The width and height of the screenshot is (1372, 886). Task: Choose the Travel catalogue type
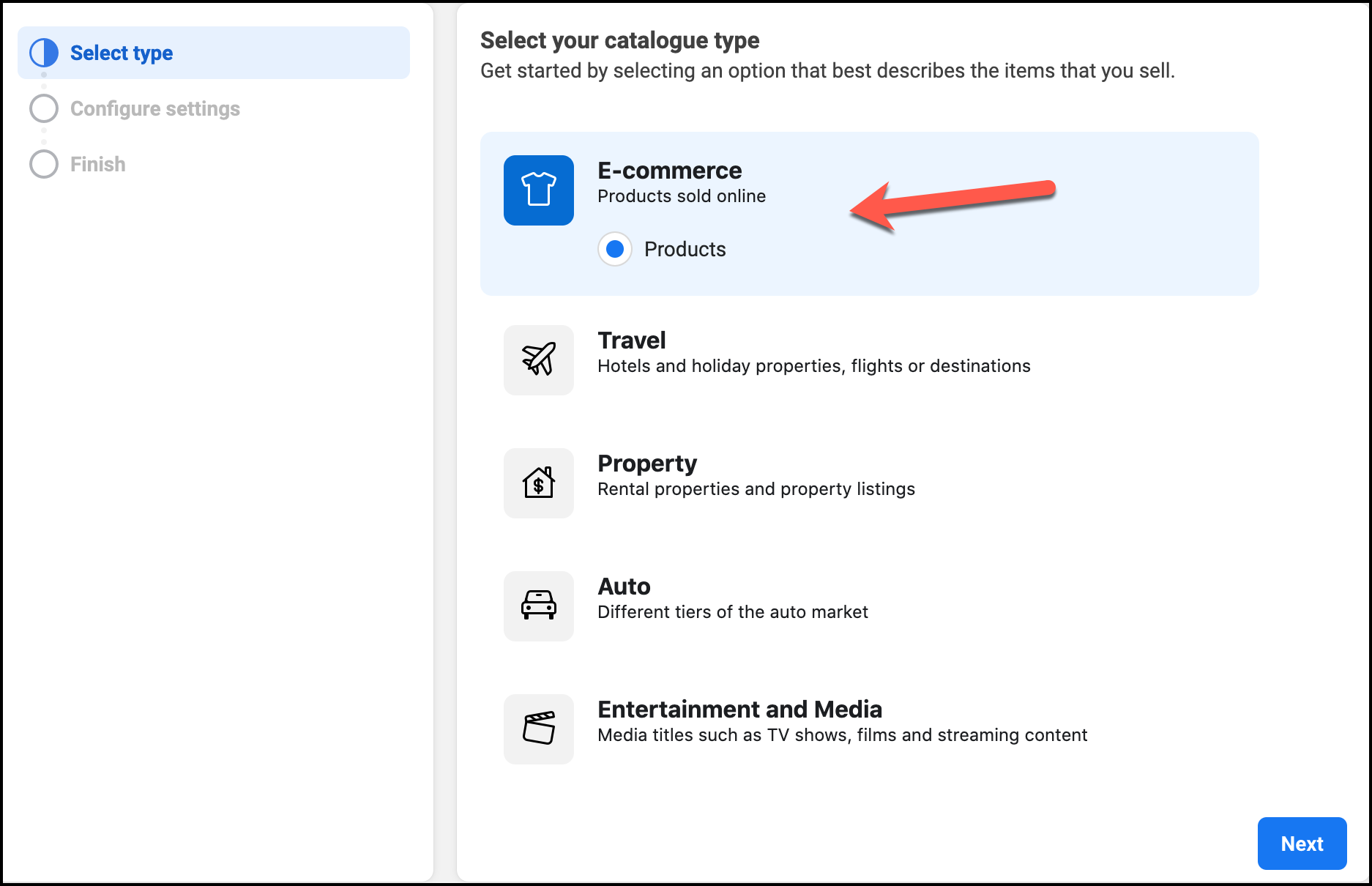pos(632,340)
